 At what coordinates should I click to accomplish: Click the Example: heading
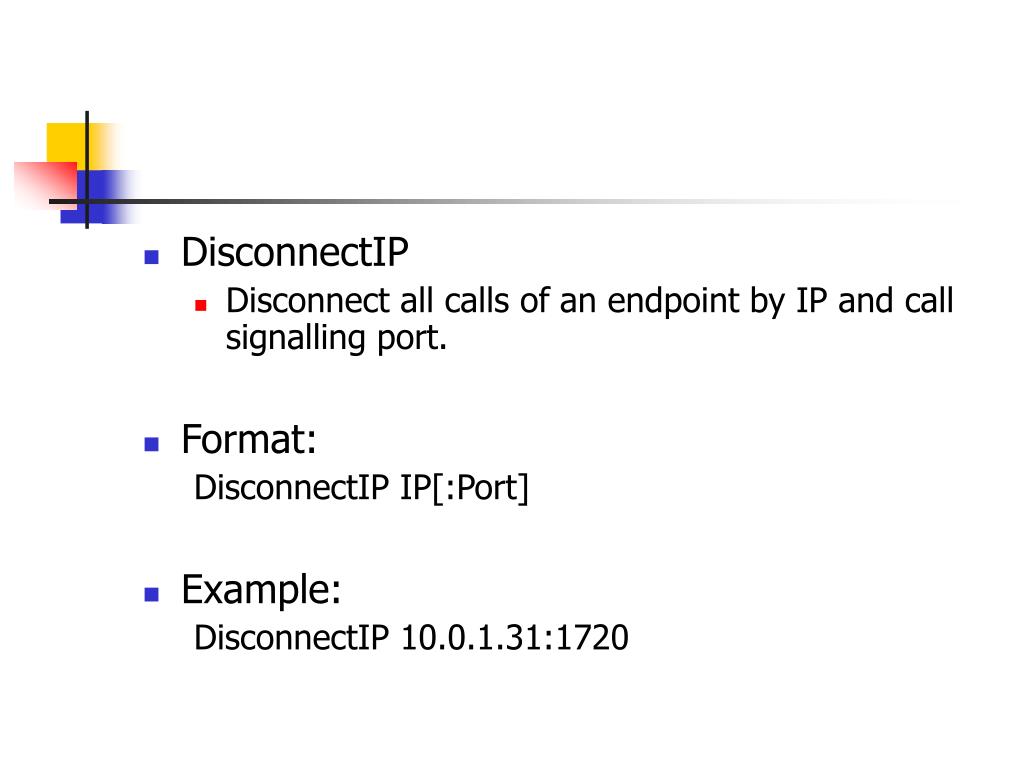tap(261, 590)
